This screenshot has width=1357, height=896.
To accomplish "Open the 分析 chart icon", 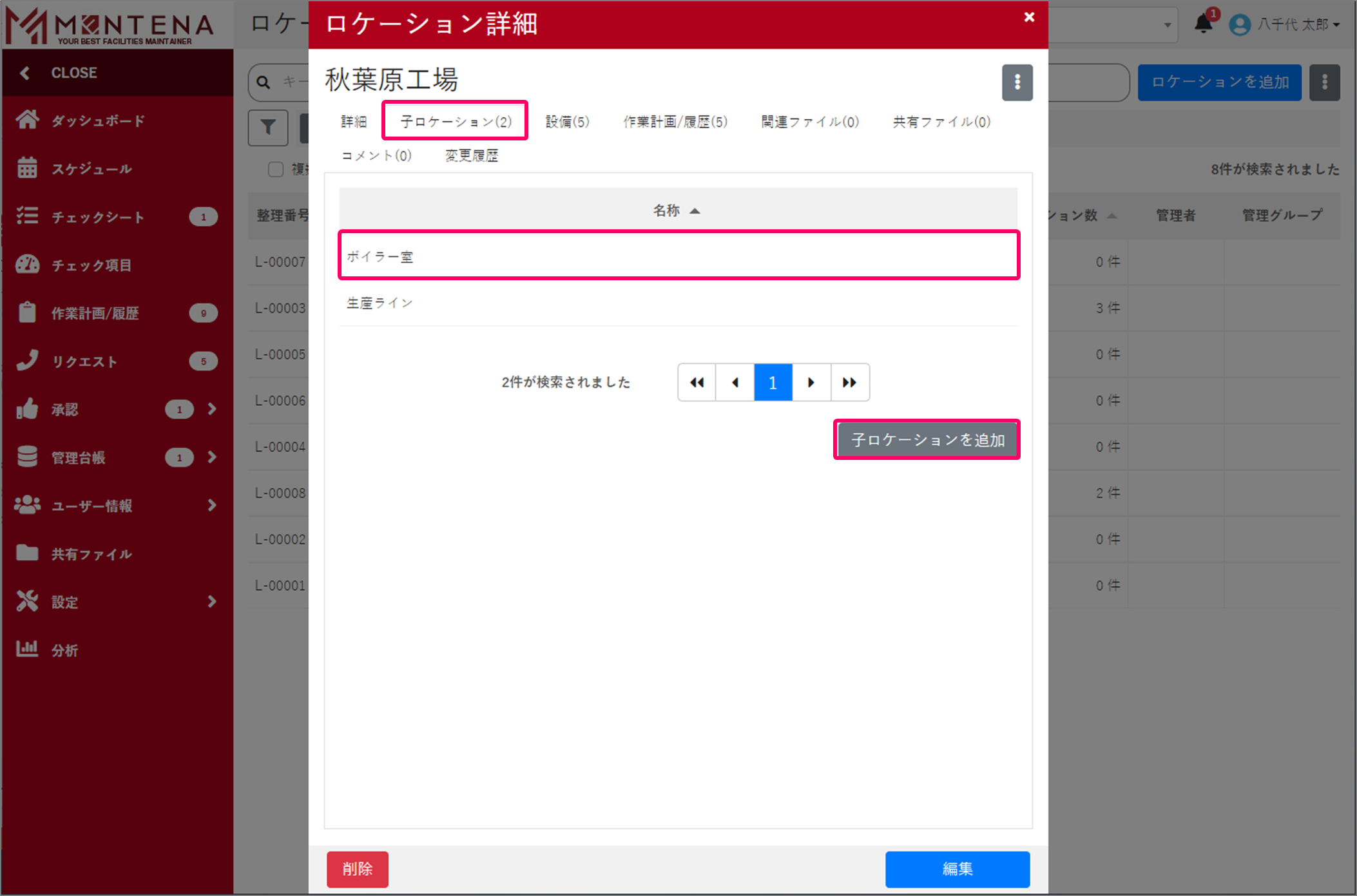I will tap(27, 649).
